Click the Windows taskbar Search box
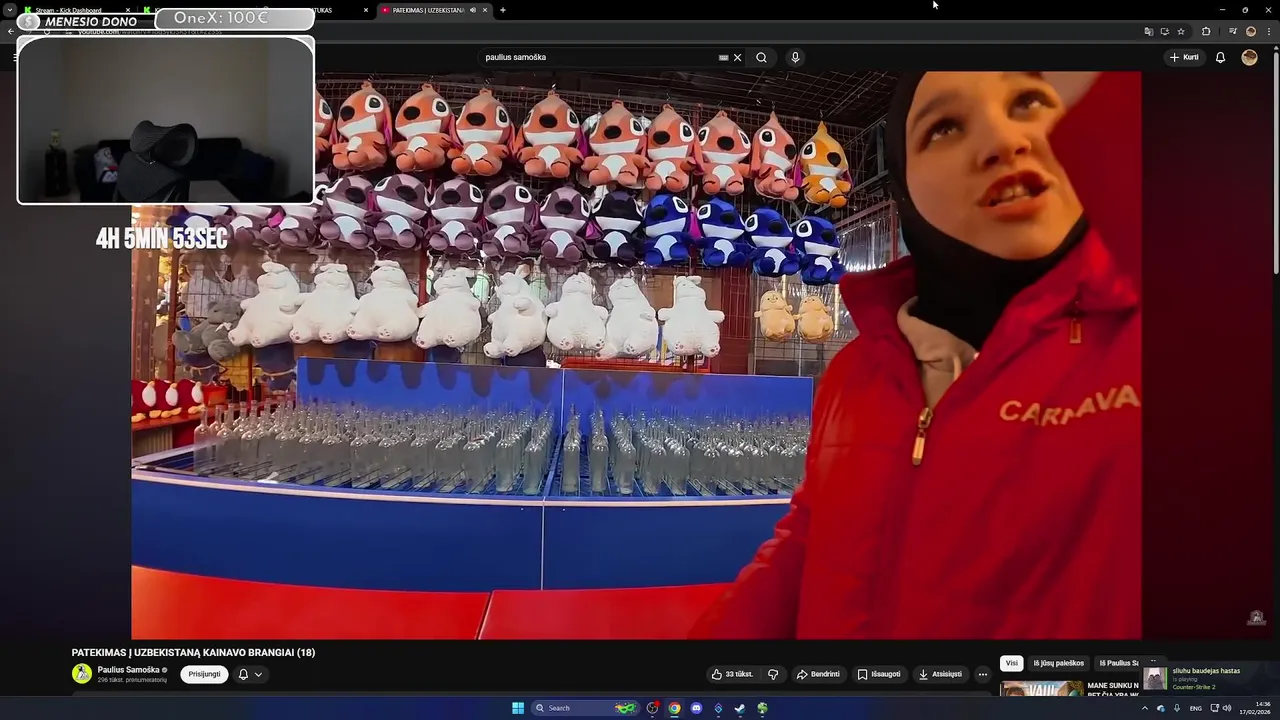 tap(586, 708)
